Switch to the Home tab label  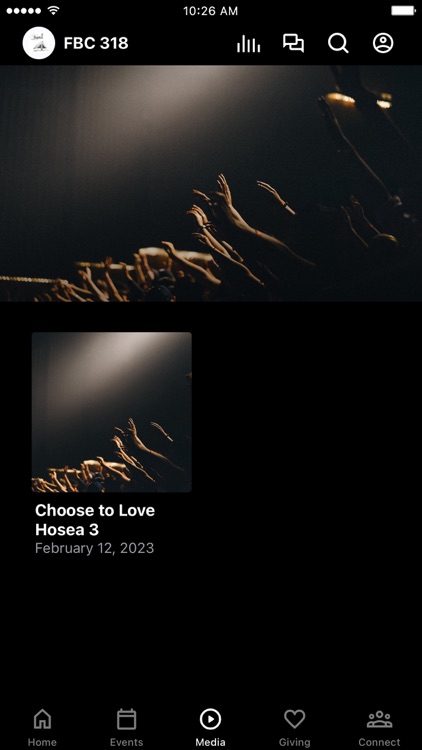(x=42, y=742)
